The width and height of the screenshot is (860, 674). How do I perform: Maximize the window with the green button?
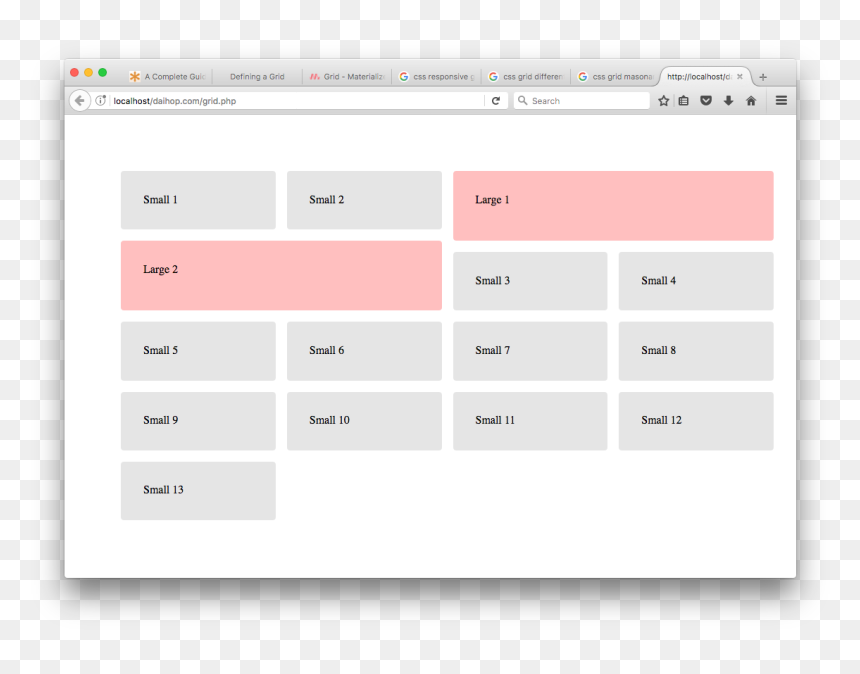point(103,72)
